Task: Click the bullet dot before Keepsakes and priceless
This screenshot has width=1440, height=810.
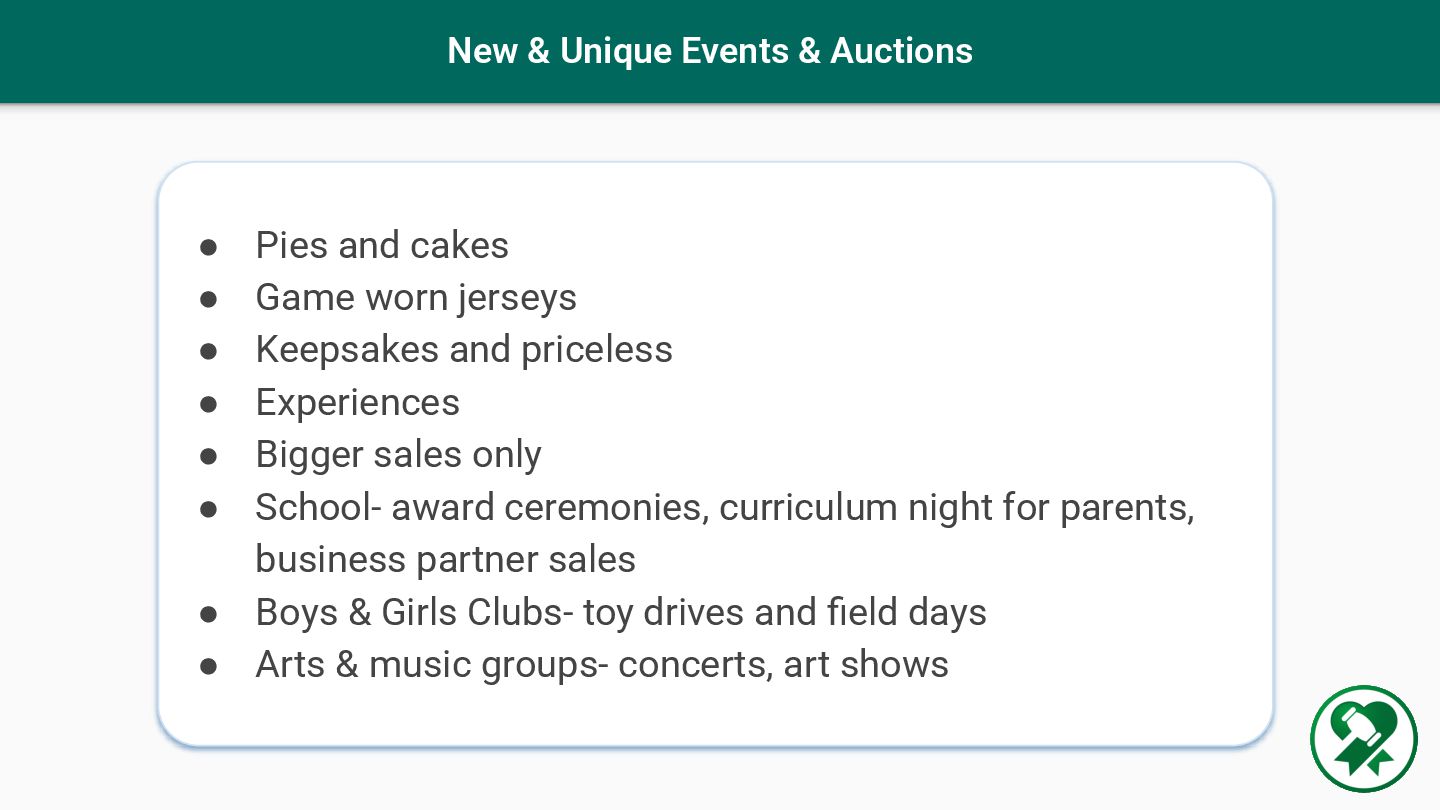Action: pyautogui.click(x=208, y=351)
